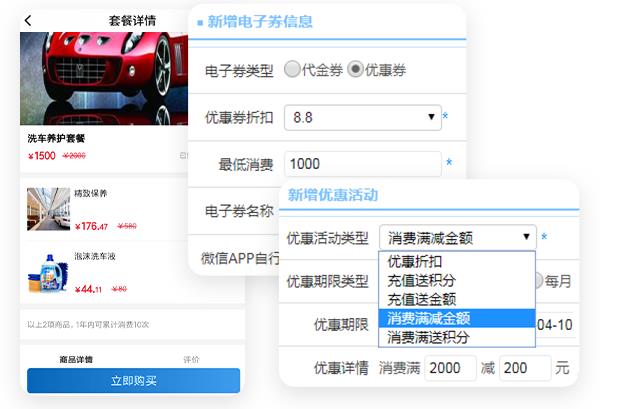This screenshot has height=409, width=621.
Task: Choose 优惠折扣 from the dropdown list
Action: tap(457, 261)
